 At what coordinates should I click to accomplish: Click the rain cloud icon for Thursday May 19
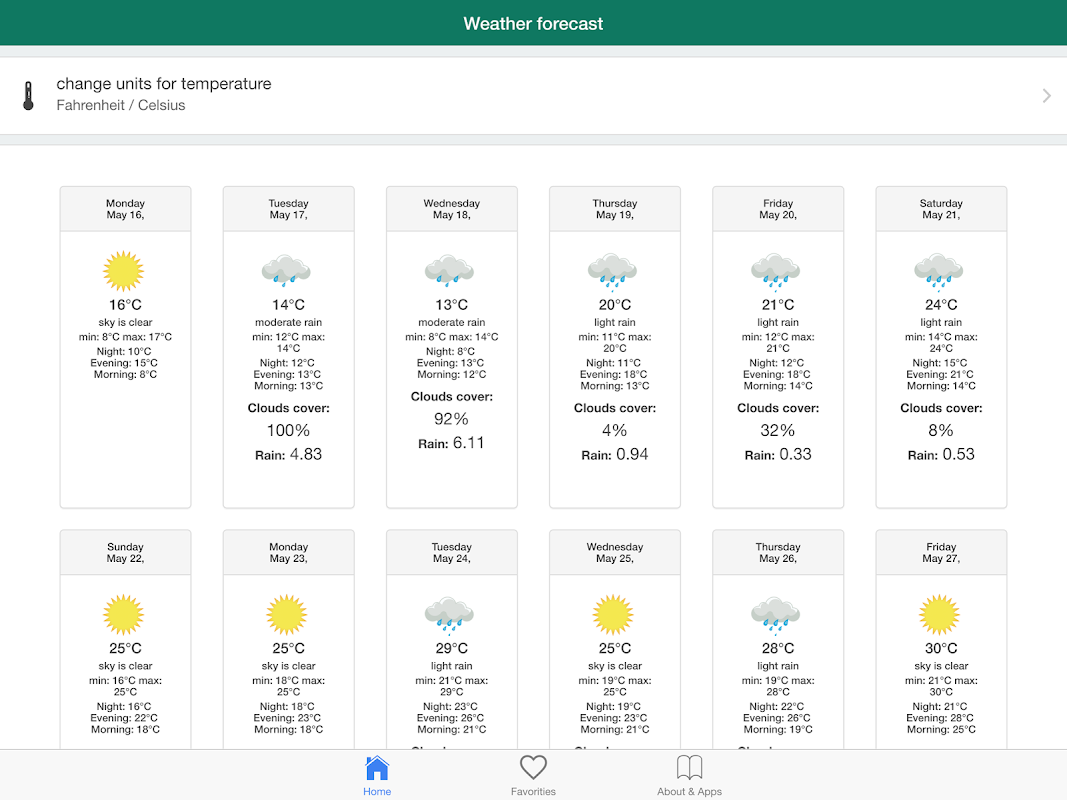tap(613, 272)
